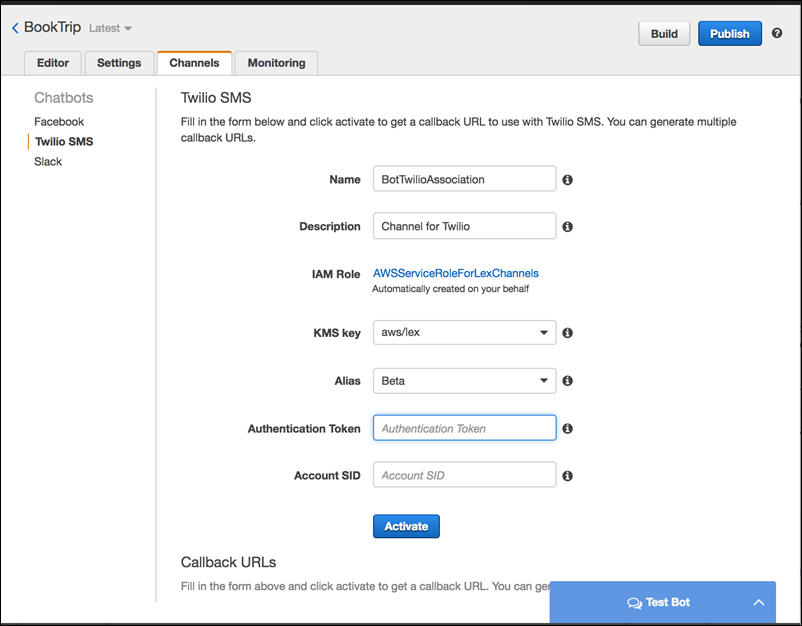This screenshot has height=626, width=802.
Task: Open the Settings tab
Action: tap(119, 63)
